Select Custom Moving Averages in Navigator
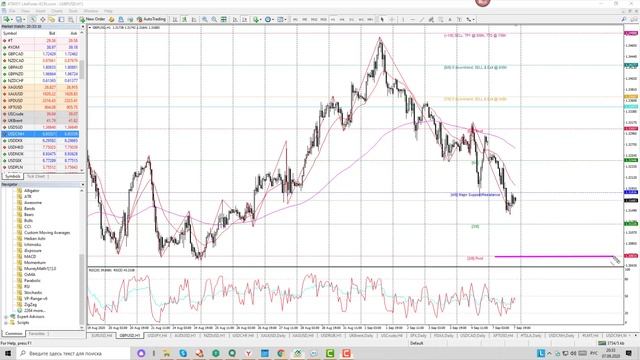The image size is (640, 360). click(47, 232)
